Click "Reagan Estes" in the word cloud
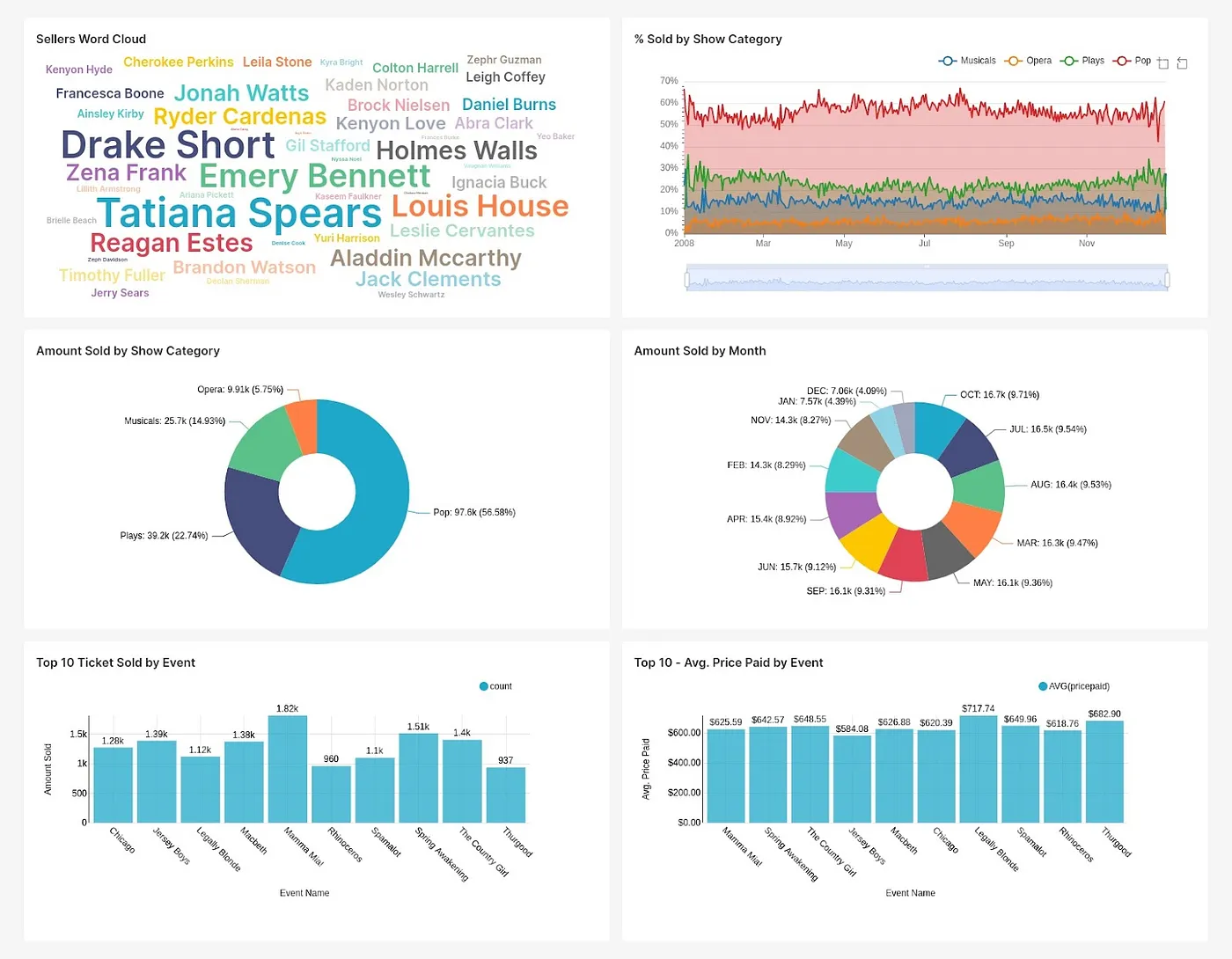 click(172, 243)
